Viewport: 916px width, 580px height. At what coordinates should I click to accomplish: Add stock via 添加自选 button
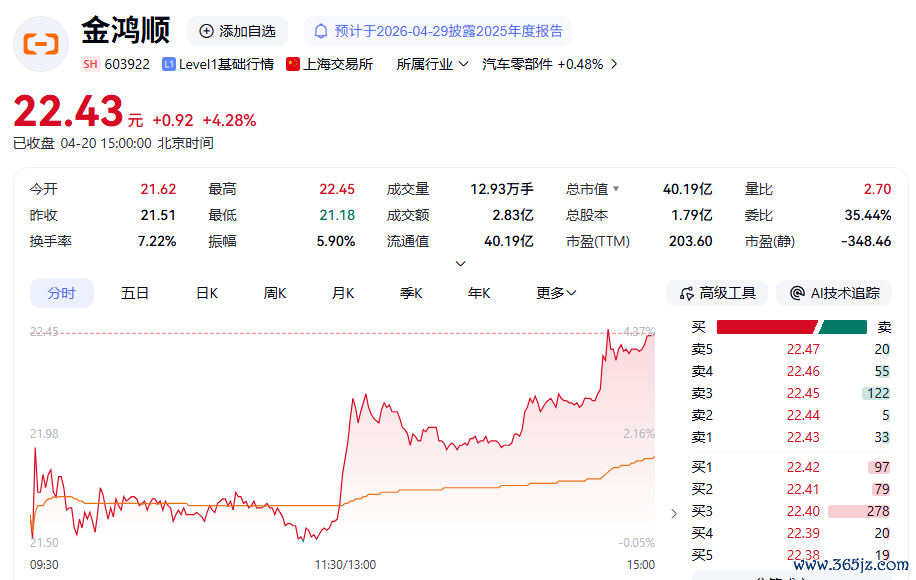(237, 31)
